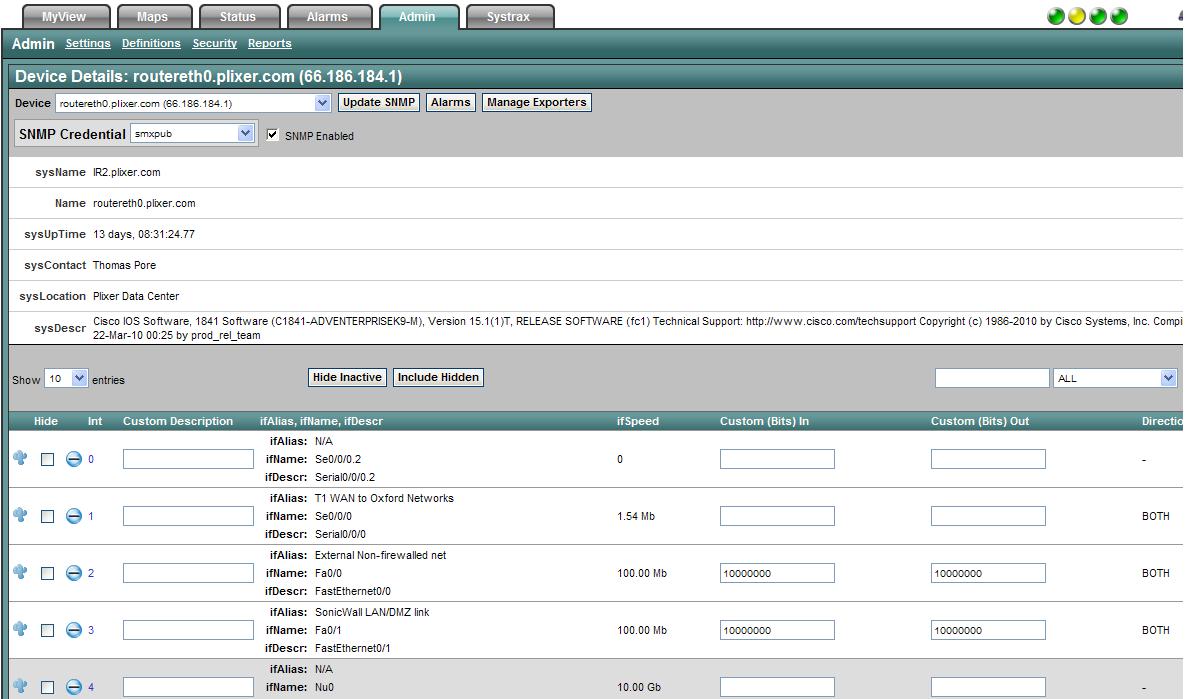Click the Include Hidden button

438,377
